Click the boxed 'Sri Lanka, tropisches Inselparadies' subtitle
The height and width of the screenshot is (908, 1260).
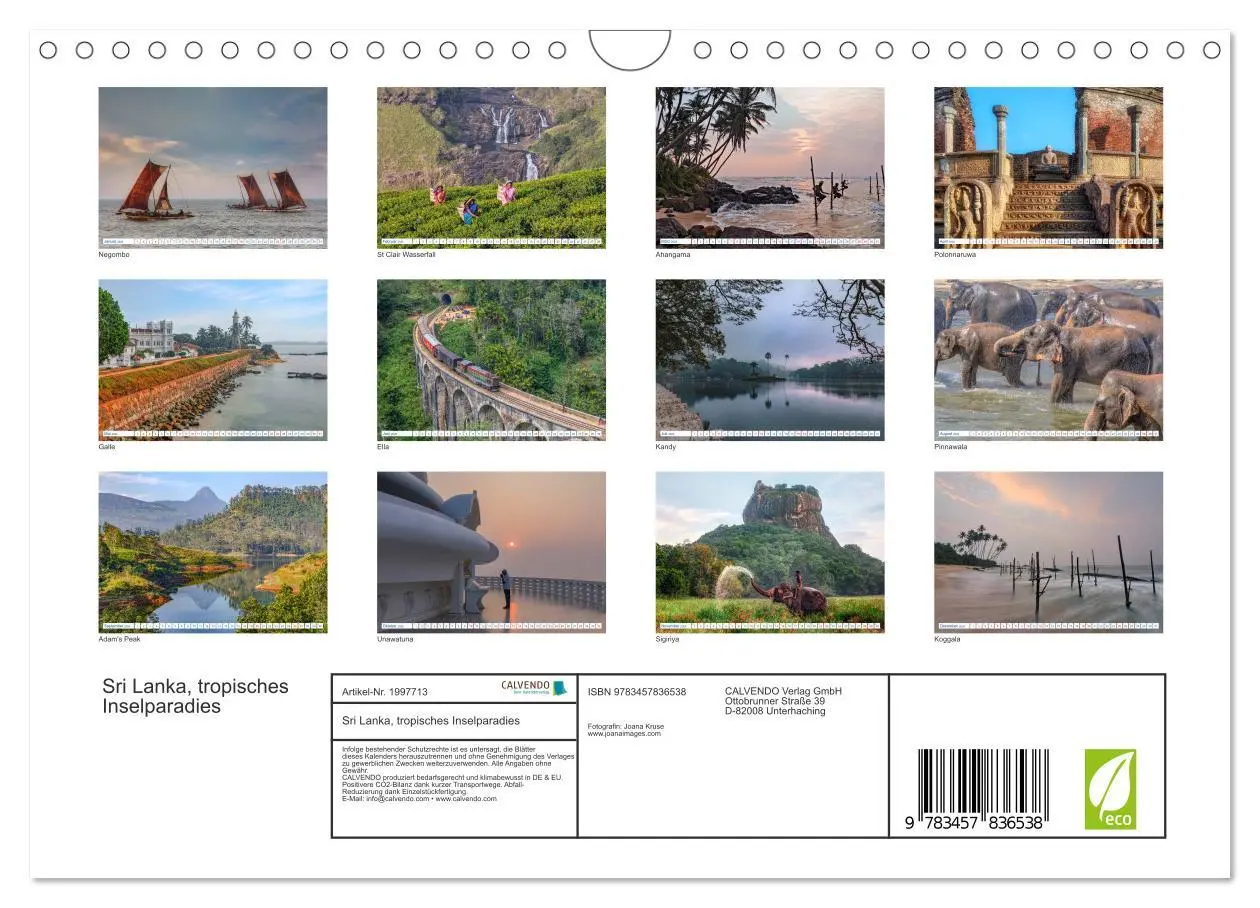(431, 720)
